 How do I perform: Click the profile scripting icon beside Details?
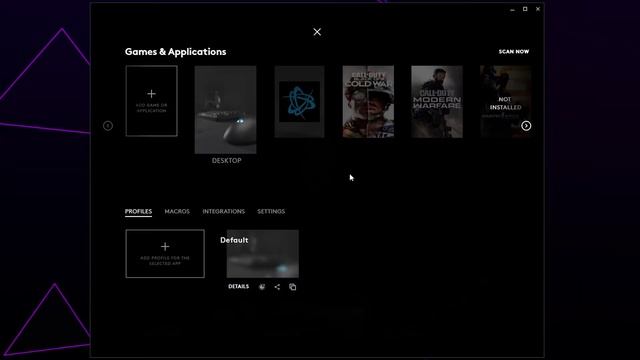262,287
